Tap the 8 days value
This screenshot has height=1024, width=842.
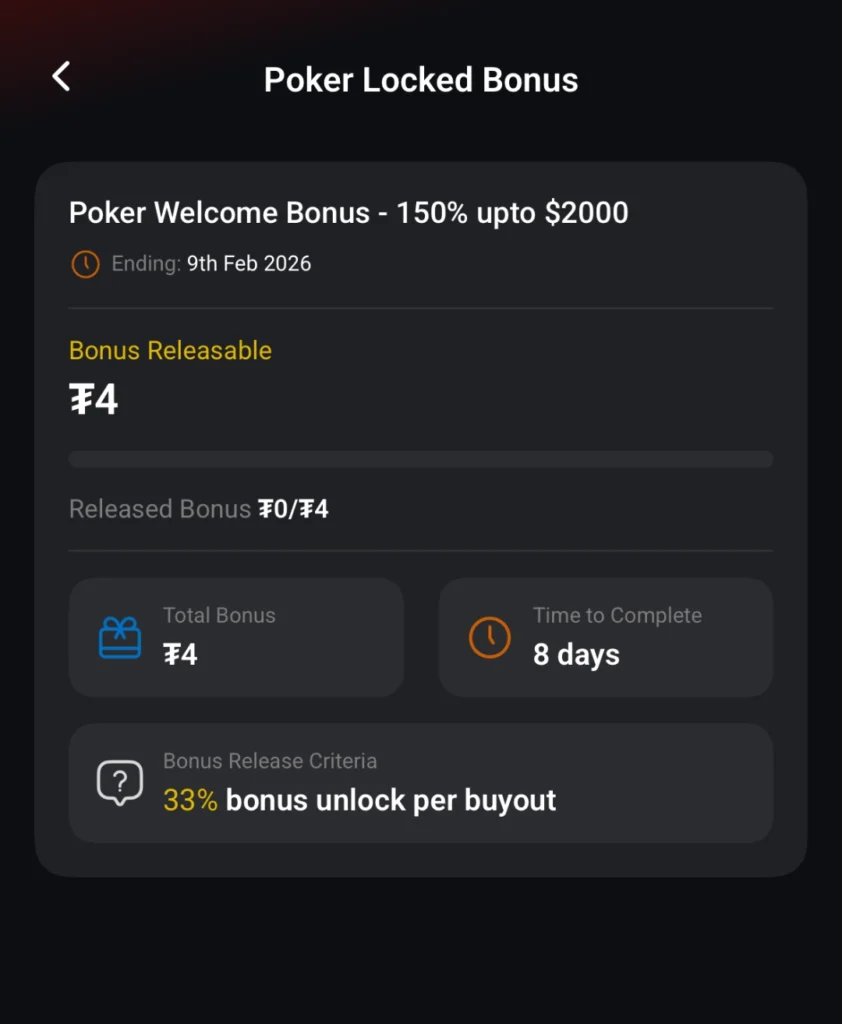(x=576, y=655)
